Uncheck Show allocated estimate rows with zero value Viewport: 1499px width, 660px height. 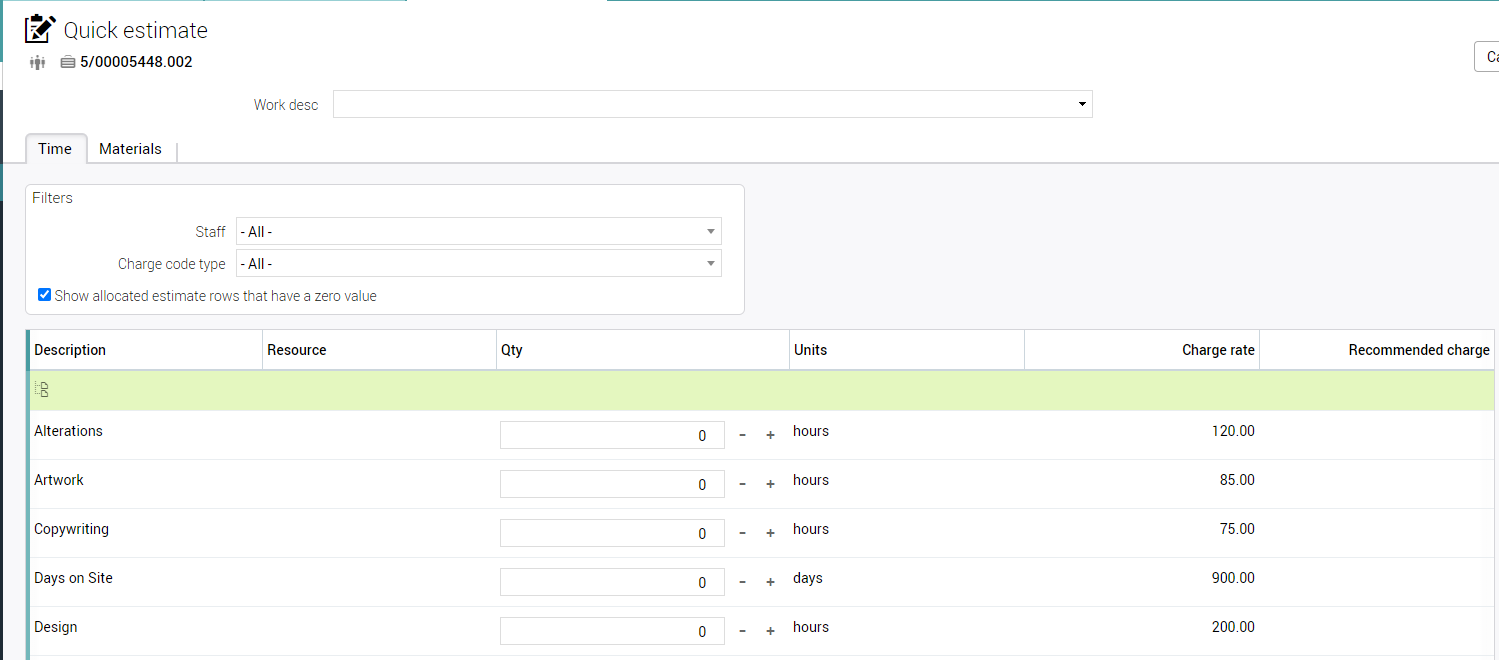[x=44, y=295]
